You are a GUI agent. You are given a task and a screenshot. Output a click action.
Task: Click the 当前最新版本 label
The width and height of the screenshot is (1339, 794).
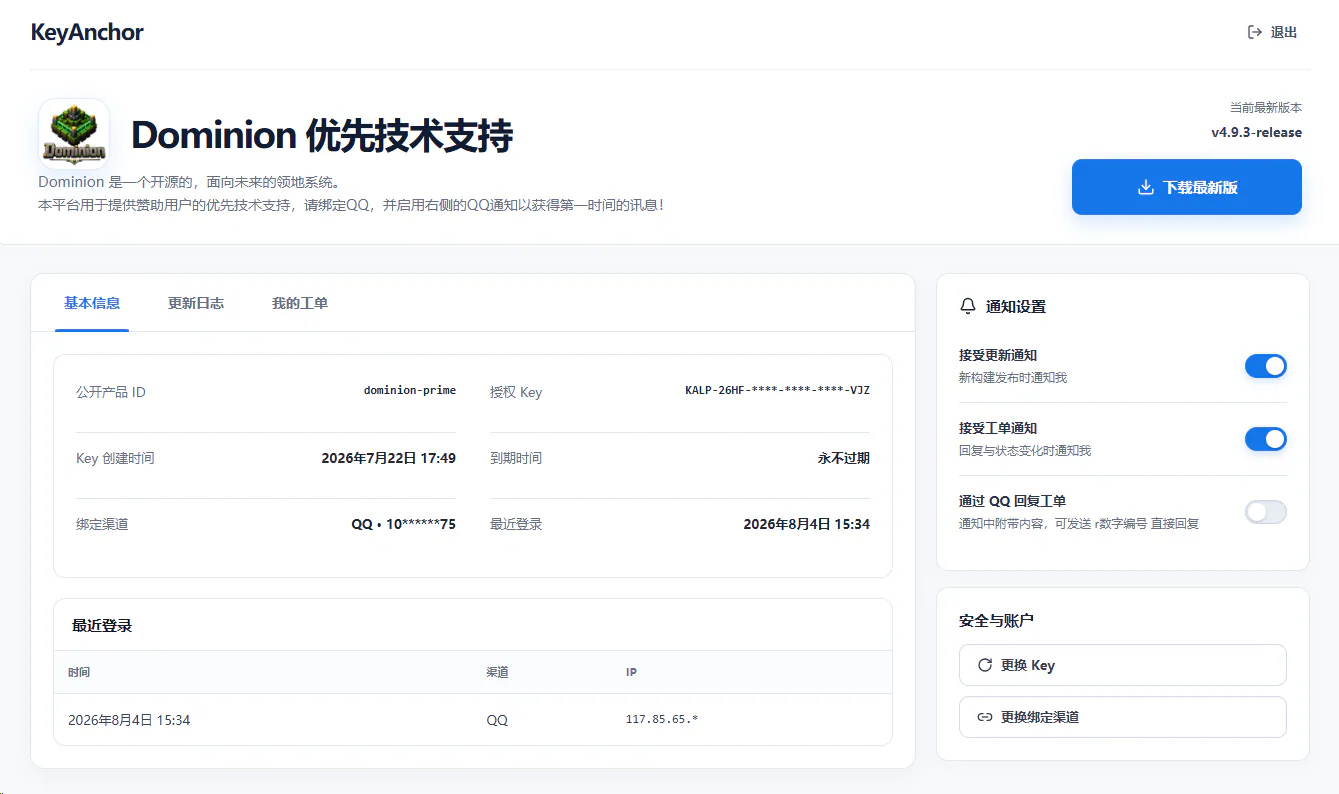pyautogui.click(x=1266, y=107)
